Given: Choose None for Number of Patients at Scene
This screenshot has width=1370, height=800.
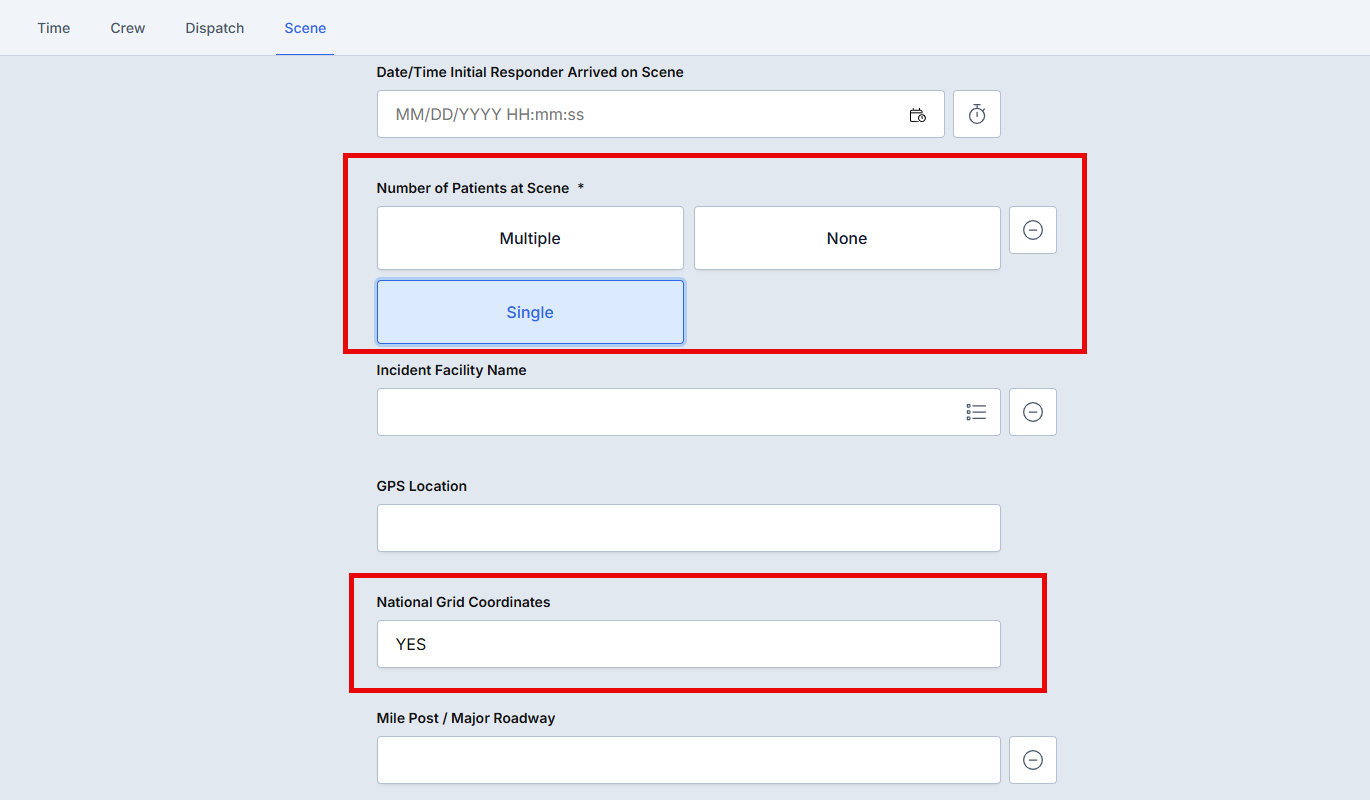Looking at the screenshot, I should click(x=846, y=238).
